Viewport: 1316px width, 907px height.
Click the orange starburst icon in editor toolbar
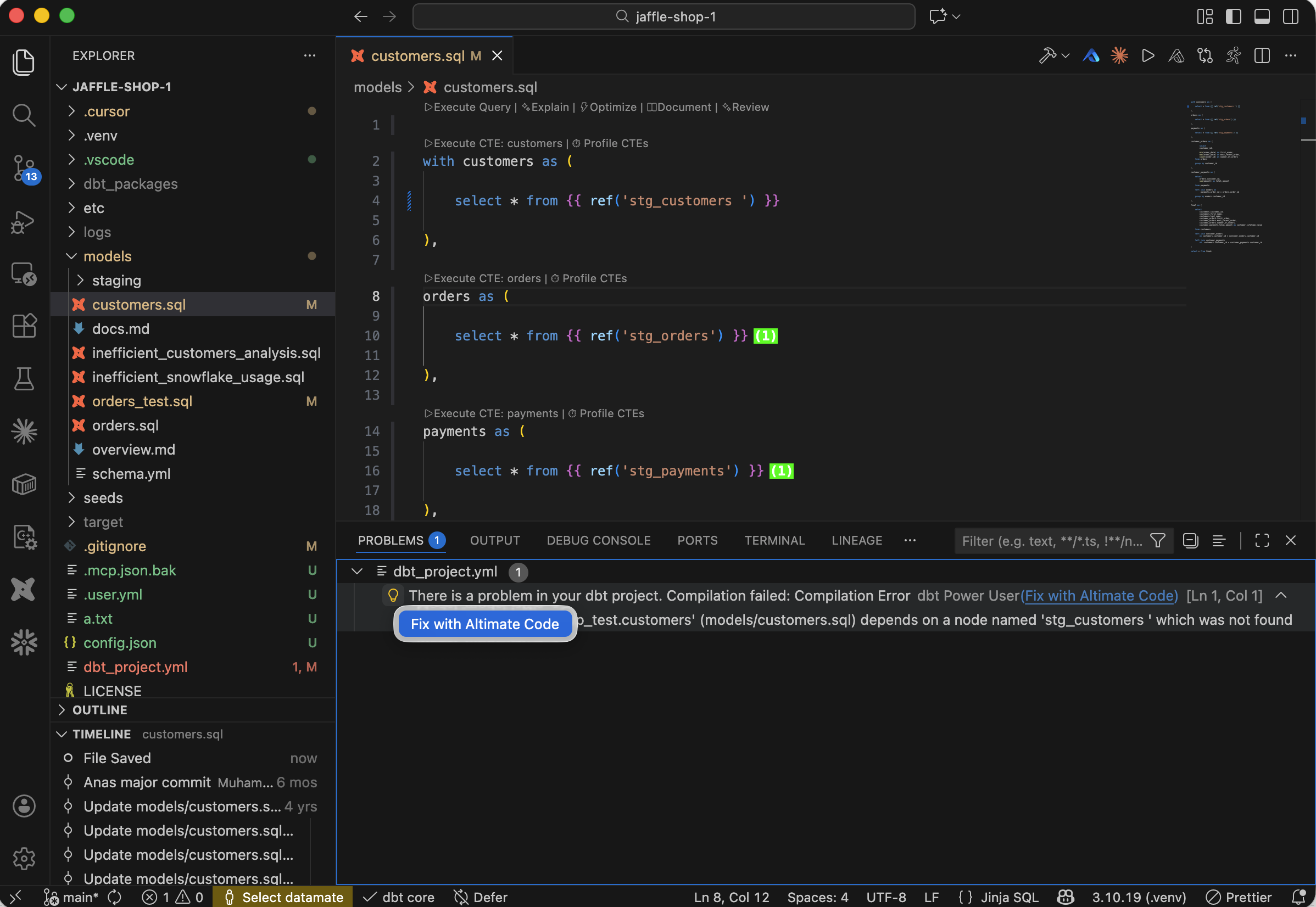[1119, 55]
